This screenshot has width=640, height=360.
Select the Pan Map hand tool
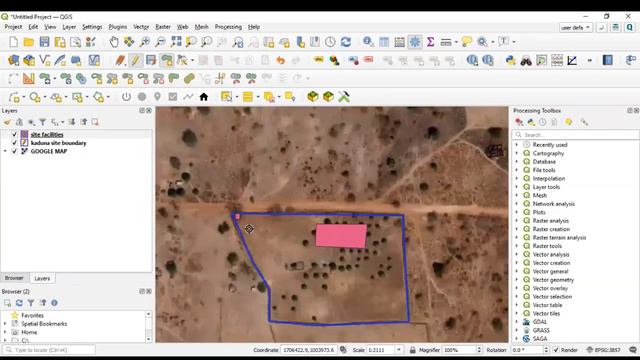pos(114,42)
